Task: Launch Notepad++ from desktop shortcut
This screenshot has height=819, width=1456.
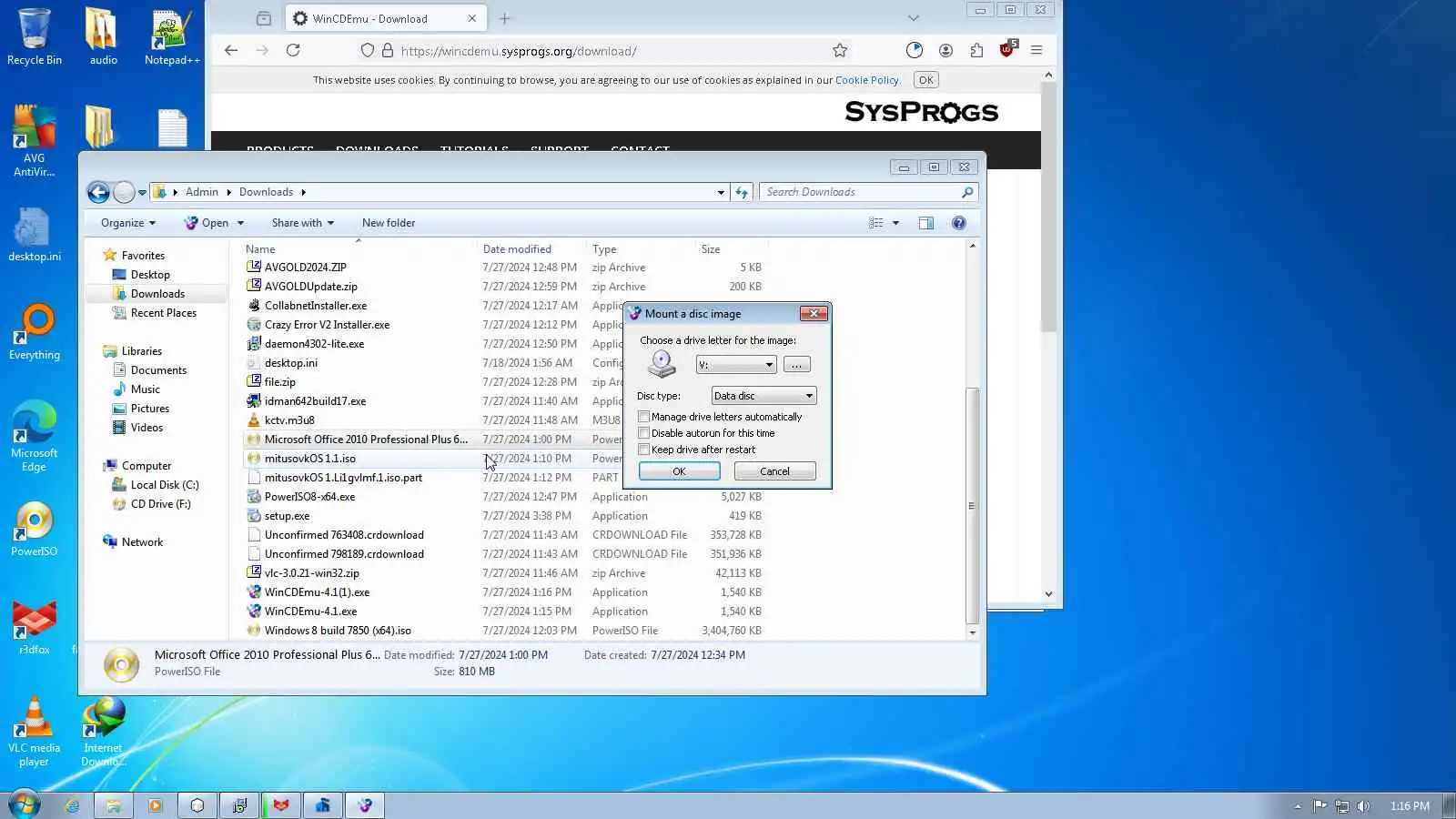Action: (x=171, y=36)
